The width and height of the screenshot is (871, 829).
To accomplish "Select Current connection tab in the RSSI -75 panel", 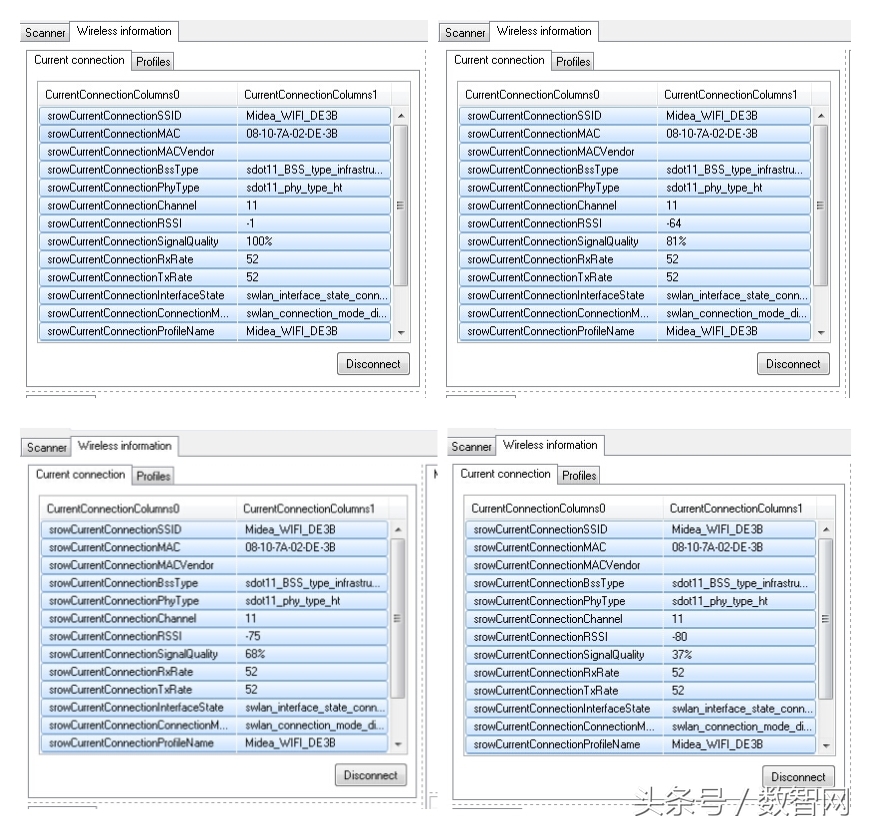I will pos(80,475).
